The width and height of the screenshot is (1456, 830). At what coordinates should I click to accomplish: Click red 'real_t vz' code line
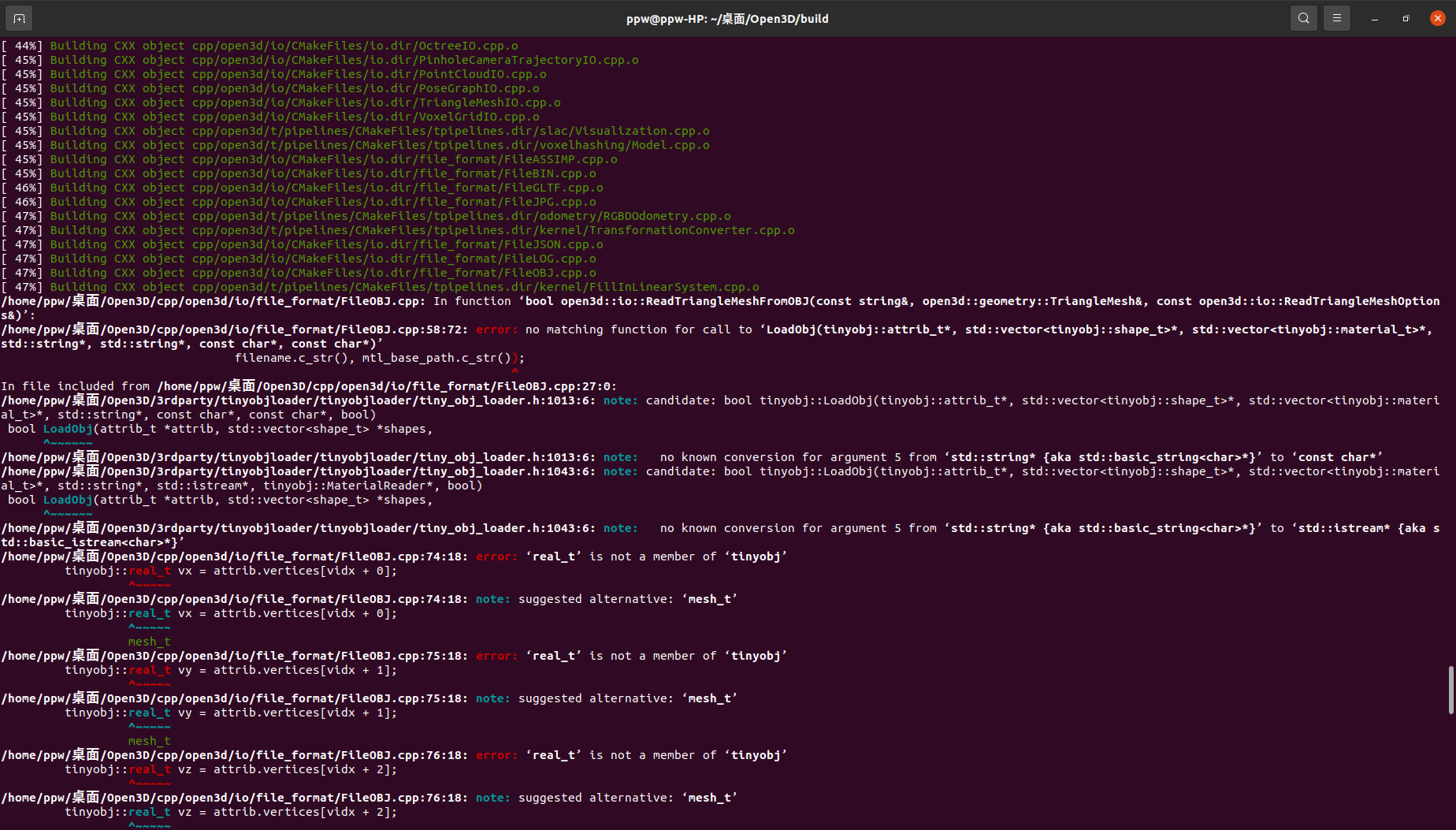(x=231, y=769)
